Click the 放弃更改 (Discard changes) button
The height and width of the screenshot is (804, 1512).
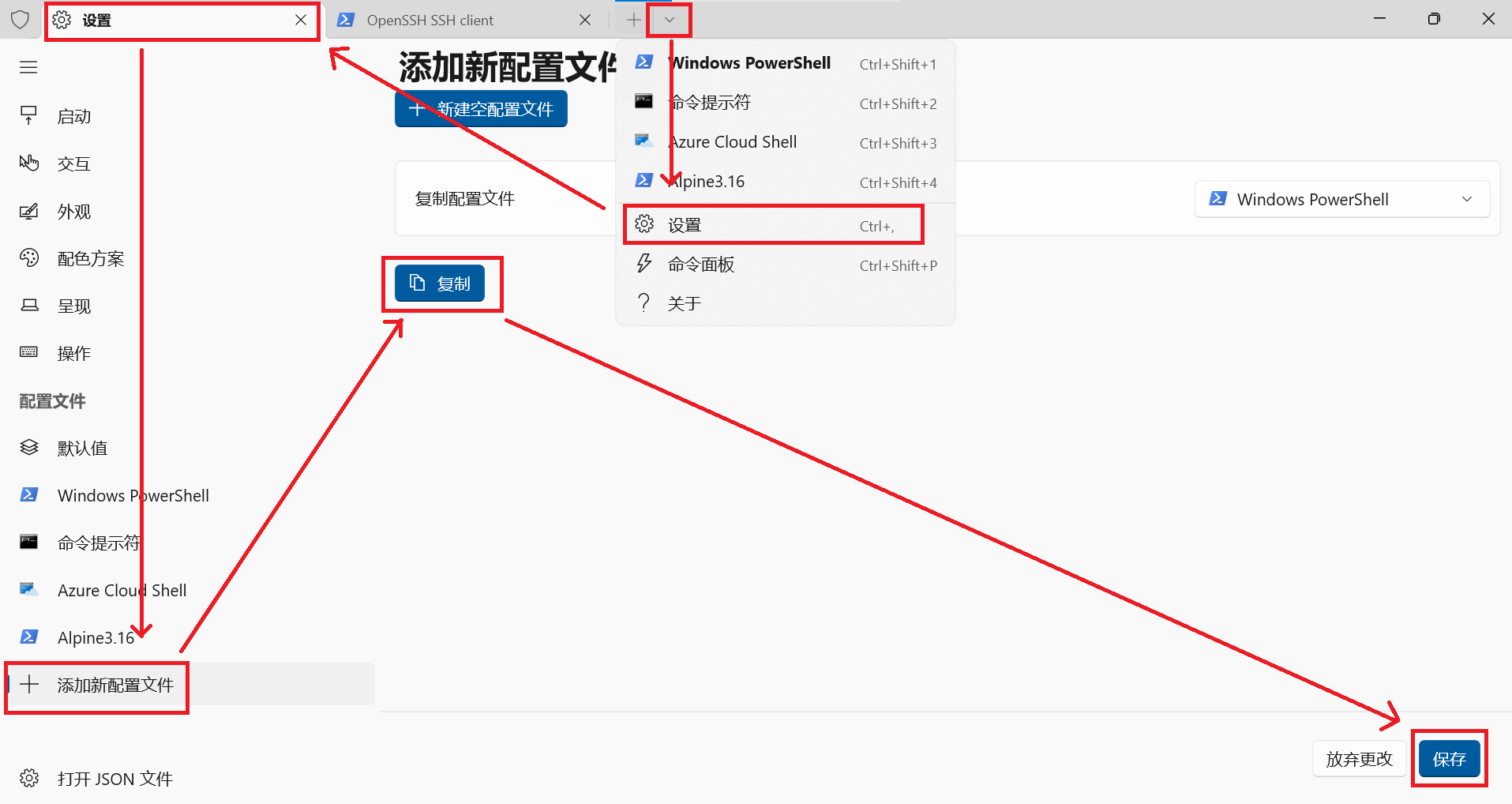(1359, 759)
